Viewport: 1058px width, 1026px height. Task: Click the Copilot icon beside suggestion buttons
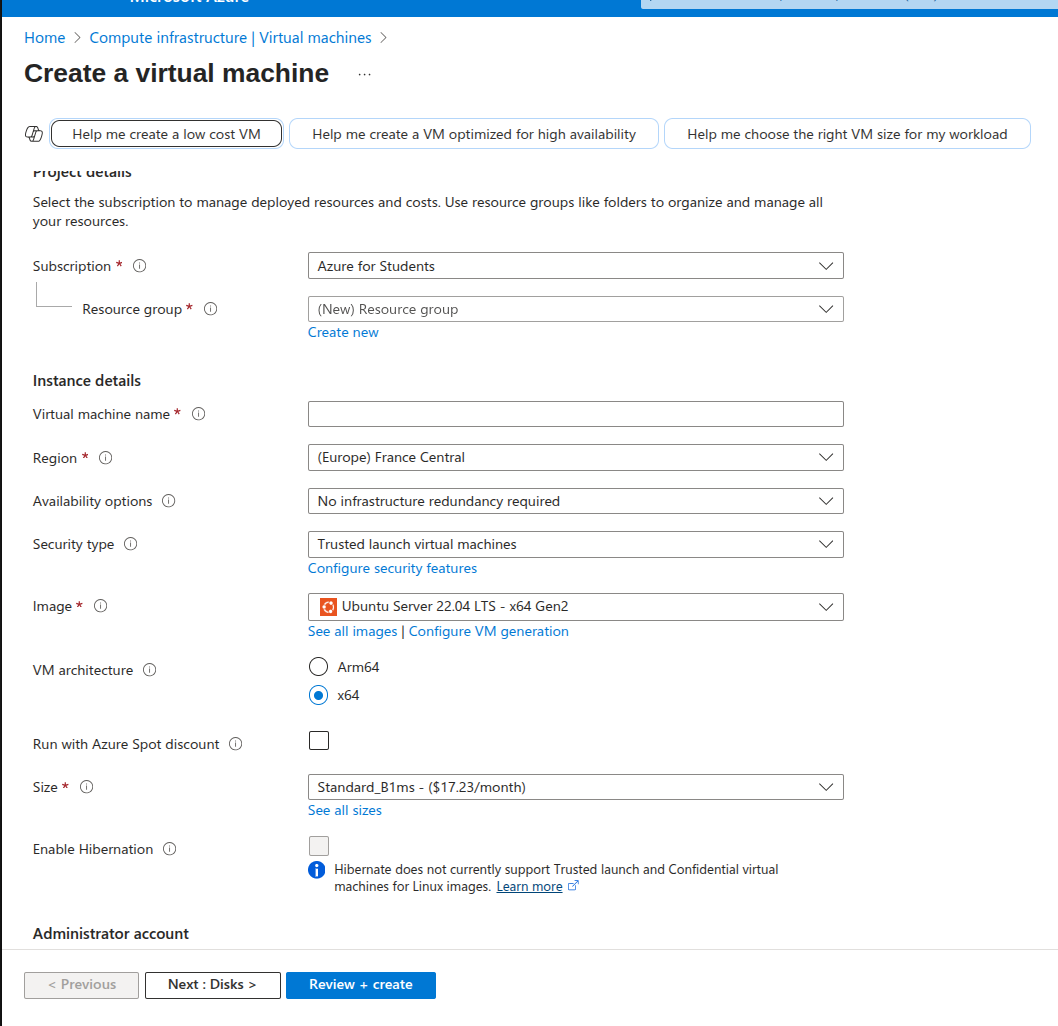(33, 134)
